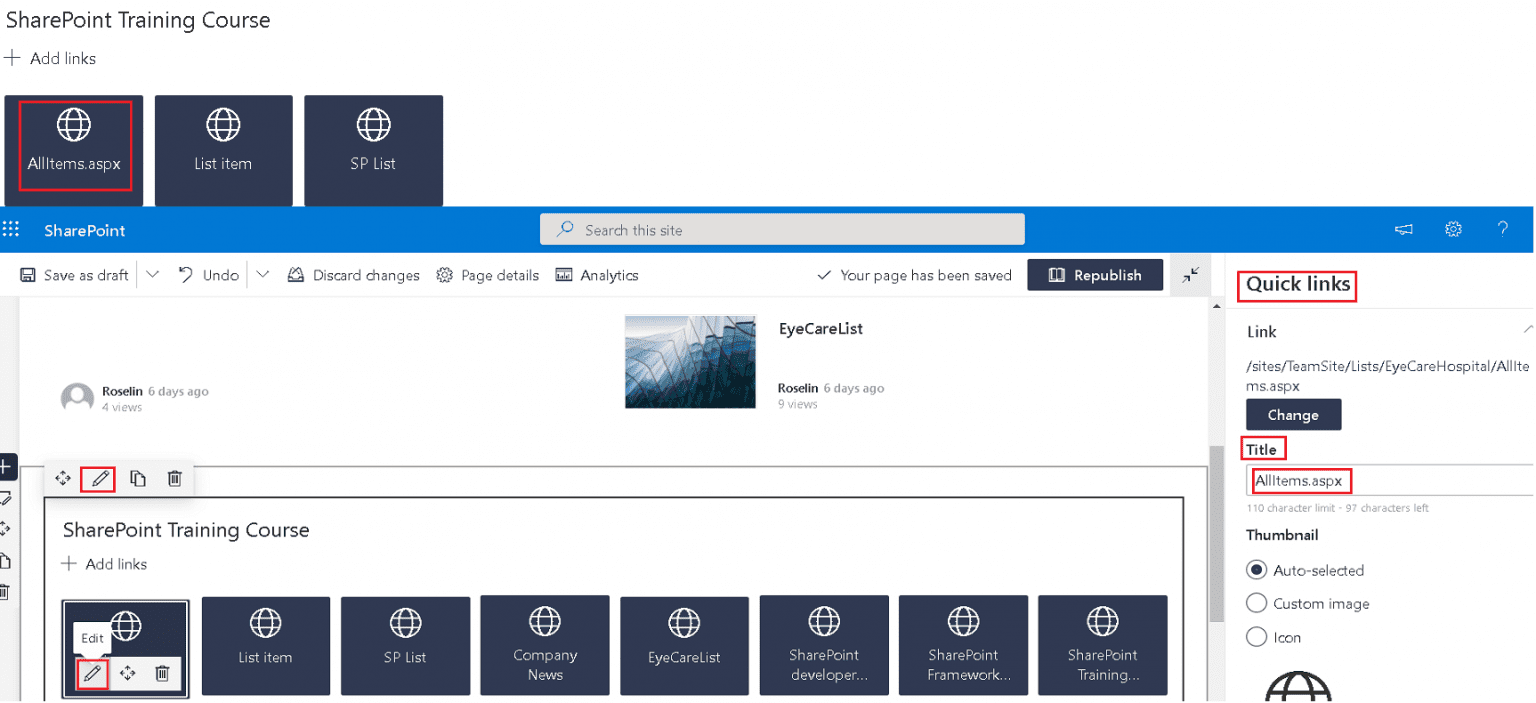The image size is (1536, 703).
Task: Select the Icon thumbnail option
Action: 1256,637
